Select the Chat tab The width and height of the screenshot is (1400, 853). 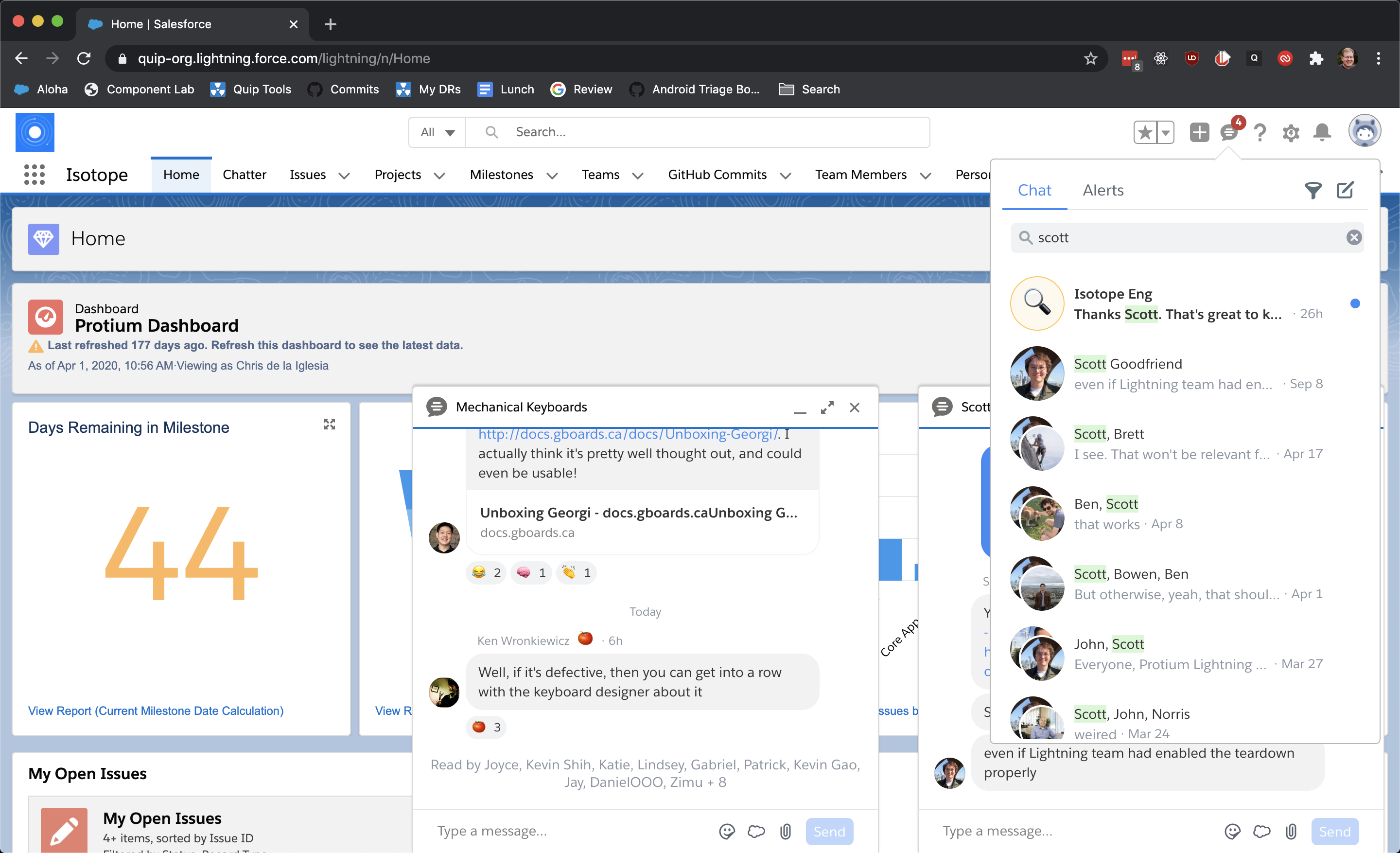(x=1034, y=190)
